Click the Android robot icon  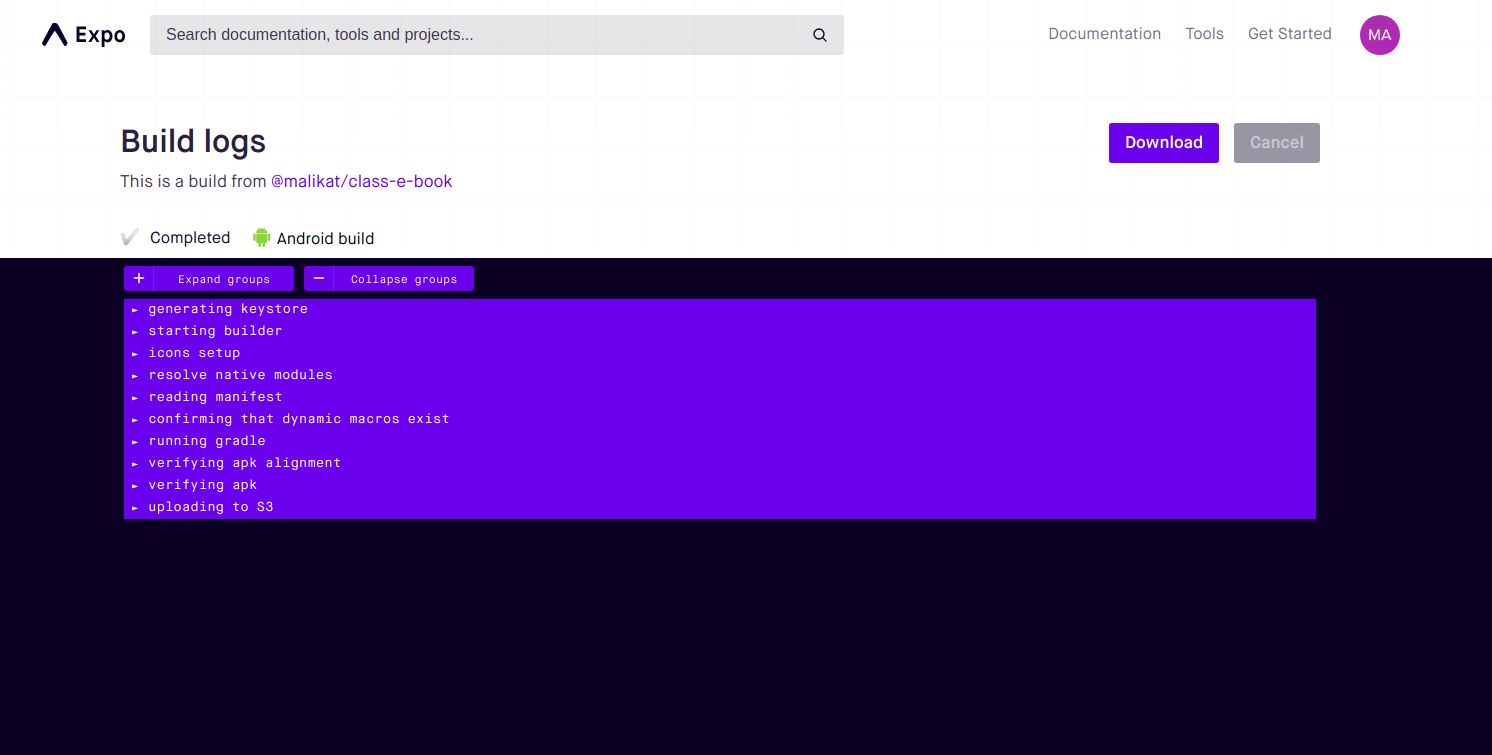tap(261, 237)
